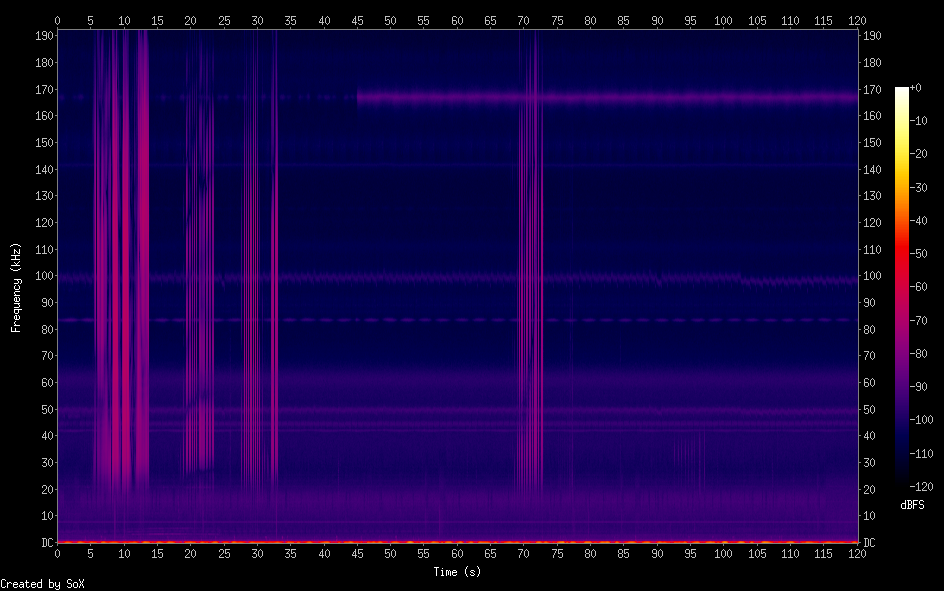Select the 60 tick on the bottom time axis
Screen dimensions: 944x591
[457, 553]
